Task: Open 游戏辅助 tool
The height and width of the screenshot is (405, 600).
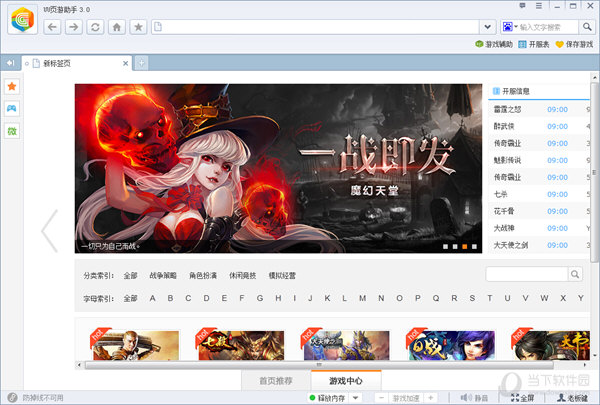Action: pos(494,44)
